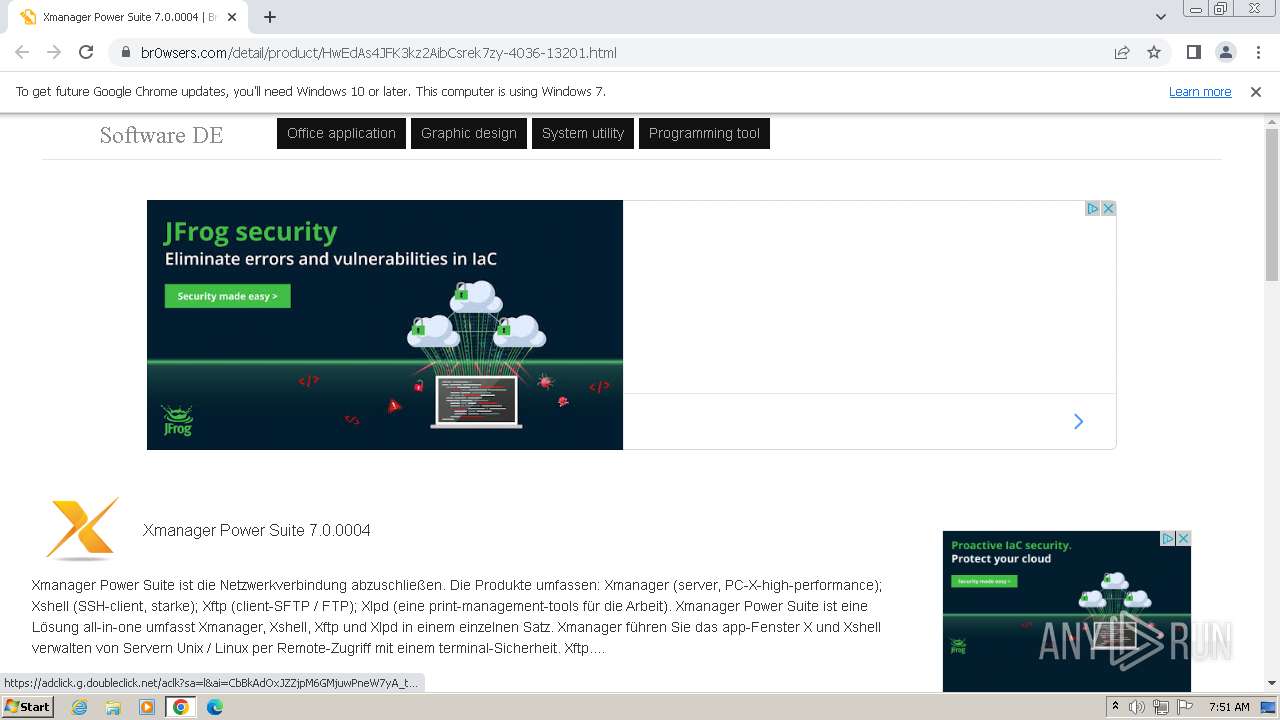Share this page icon in address bar

(x=1122, y=53)
